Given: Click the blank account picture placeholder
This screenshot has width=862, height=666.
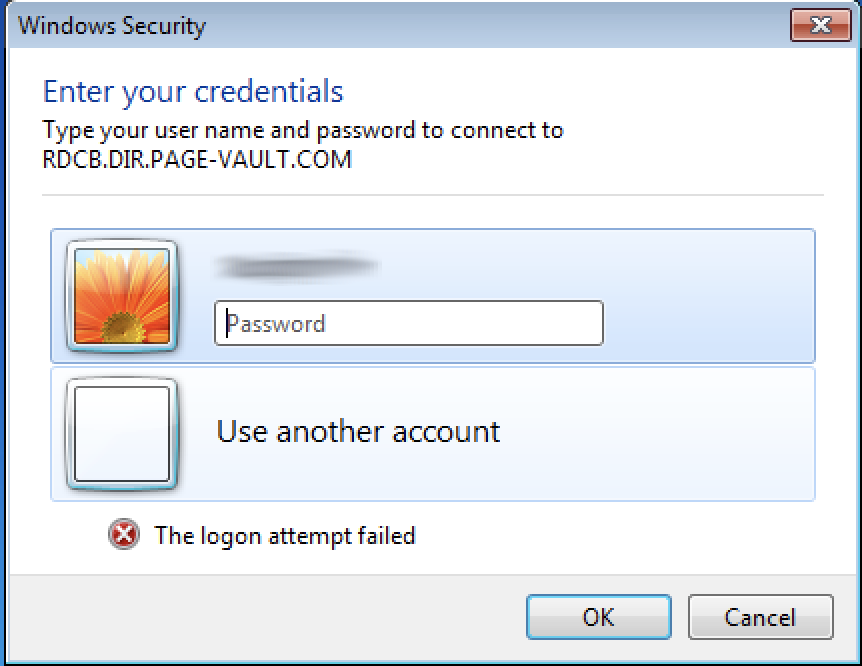Looking at the screenshot, I should [x=121, y=434].
